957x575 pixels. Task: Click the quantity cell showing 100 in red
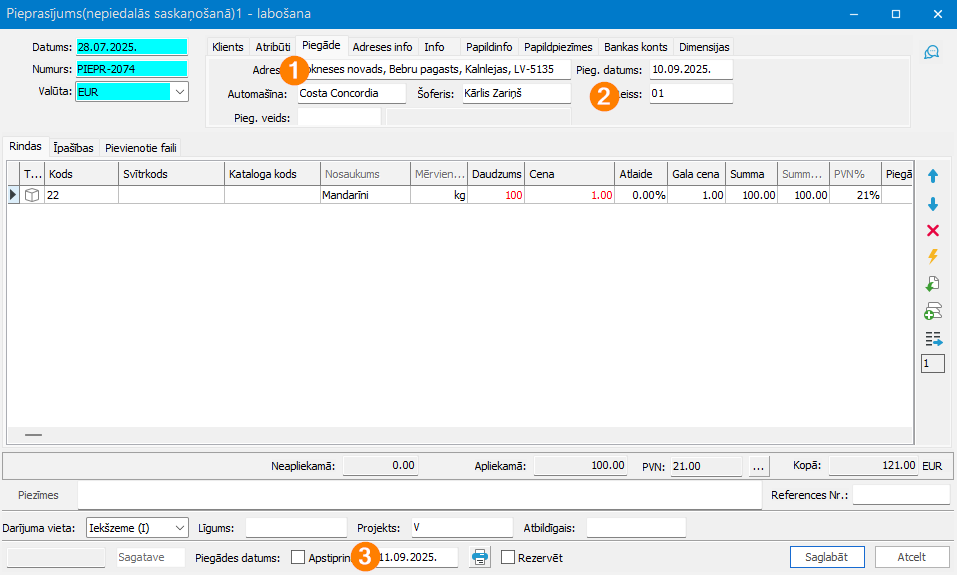(496, 195)
